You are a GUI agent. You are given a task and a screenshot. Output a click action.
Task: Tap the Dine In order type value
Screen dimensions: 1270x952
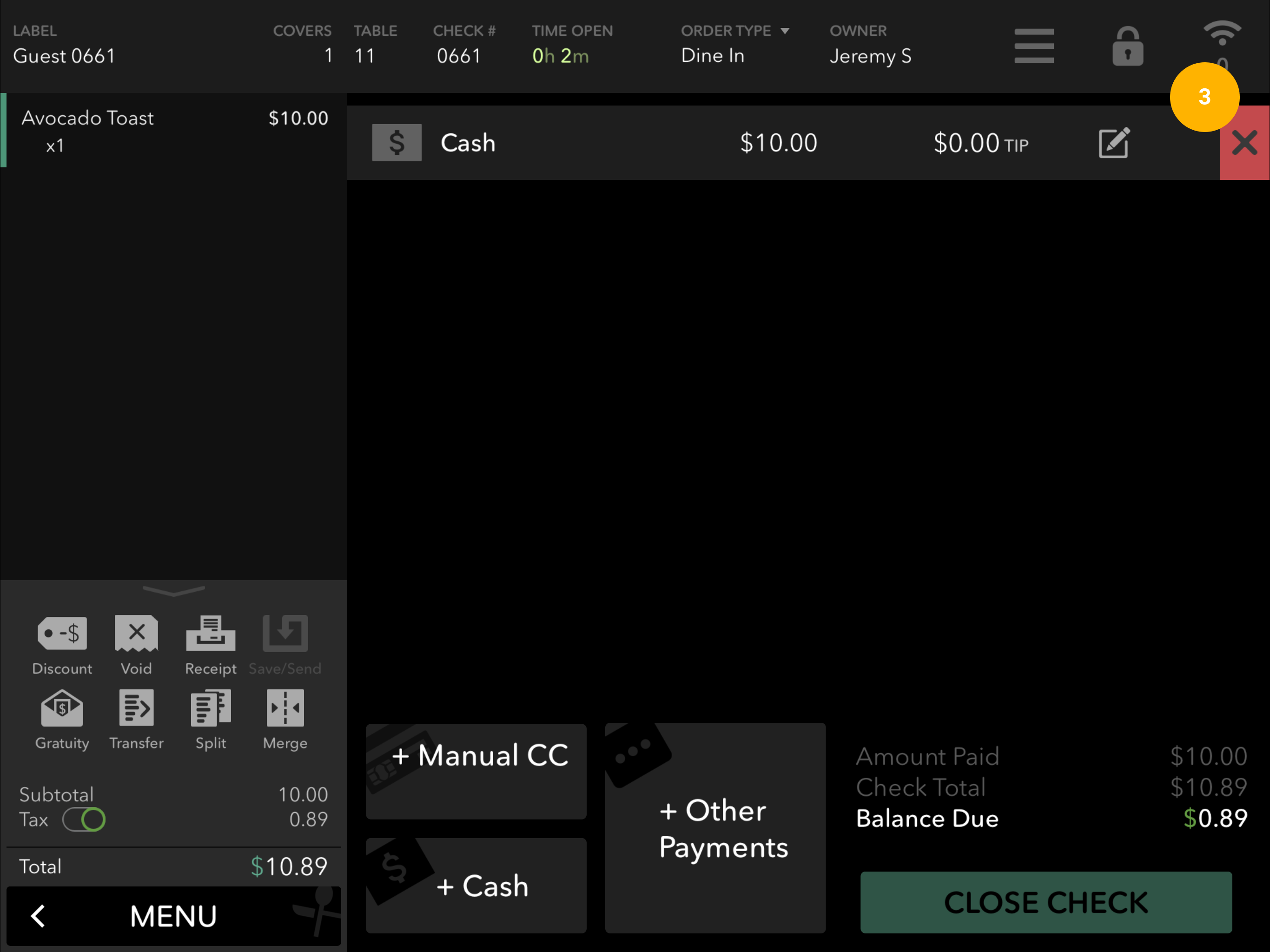[713, 56]
